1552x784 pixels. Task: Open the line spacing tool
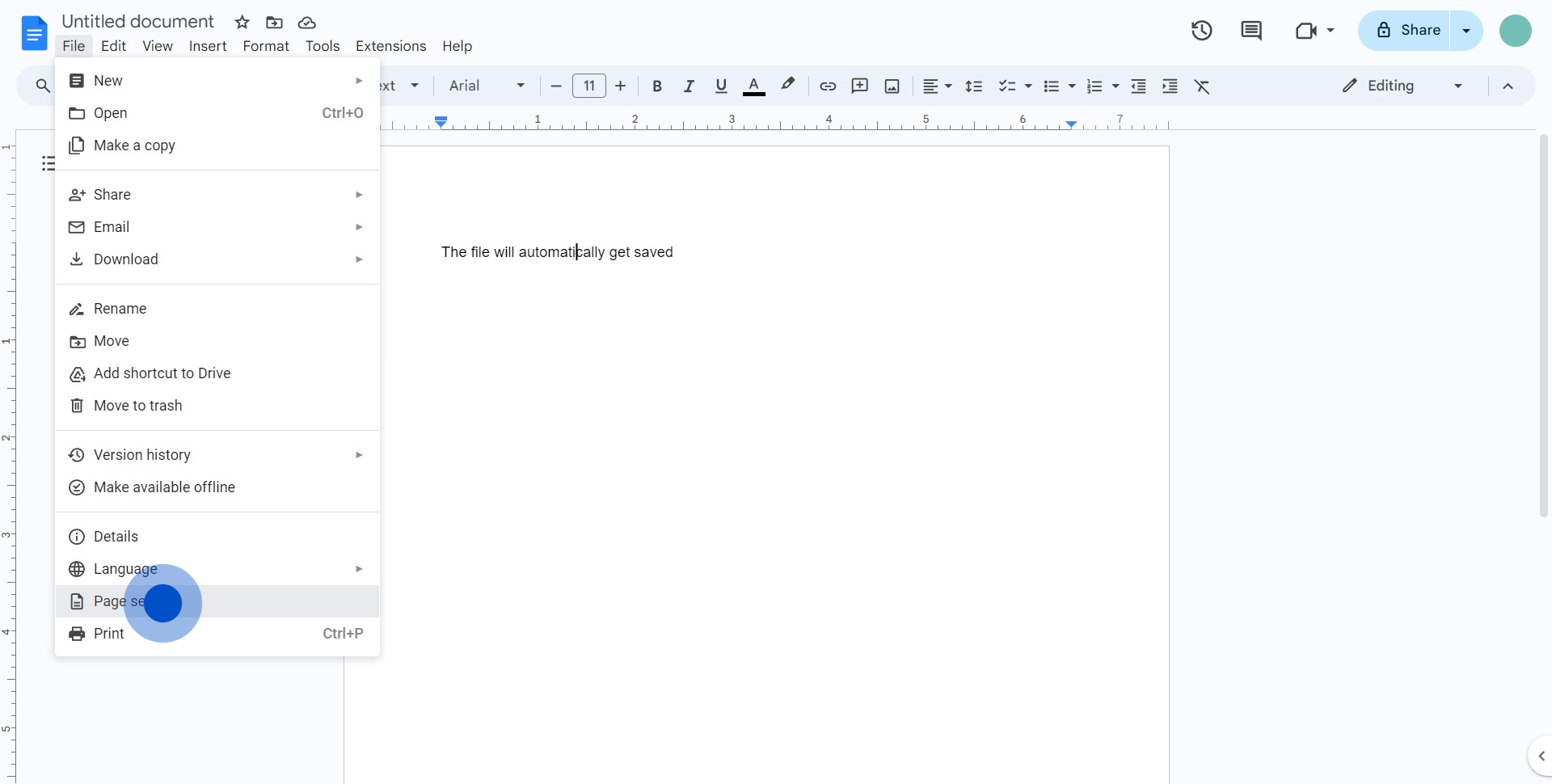click(x=974, y=86)
